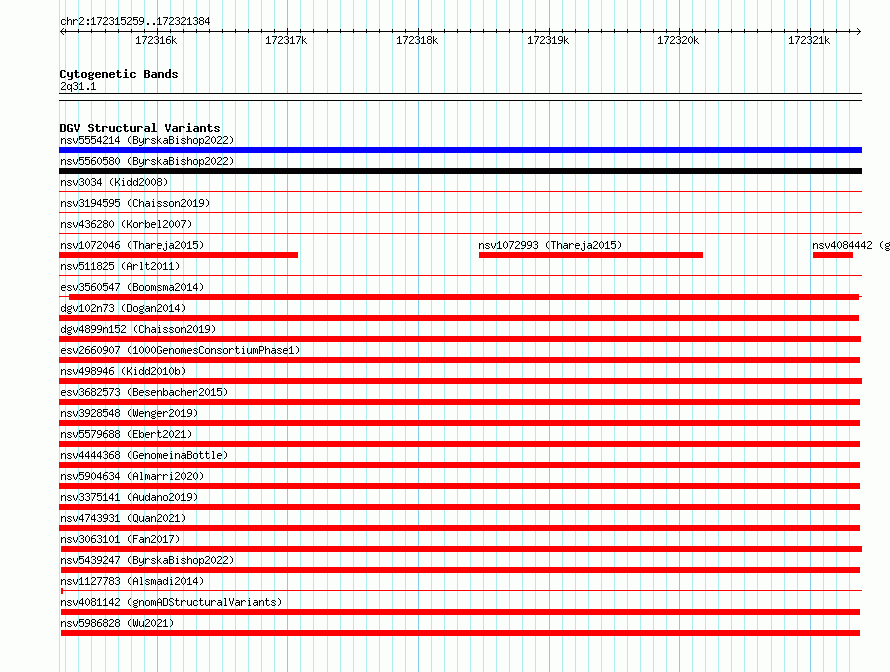Click dgv102n73 (Dogan2014) label

click(x=123, y=308)
